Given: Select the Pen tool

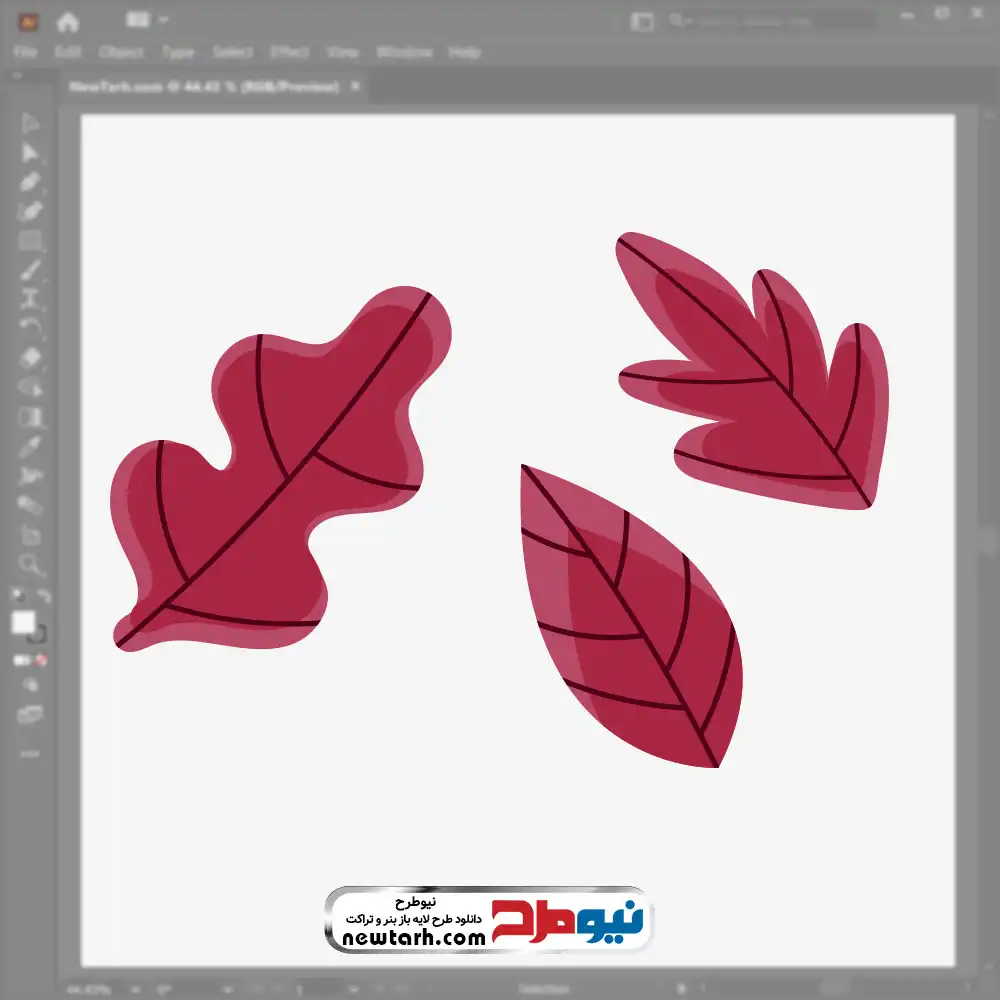Looking at the screenshot, I should click(x=30, y=182).
